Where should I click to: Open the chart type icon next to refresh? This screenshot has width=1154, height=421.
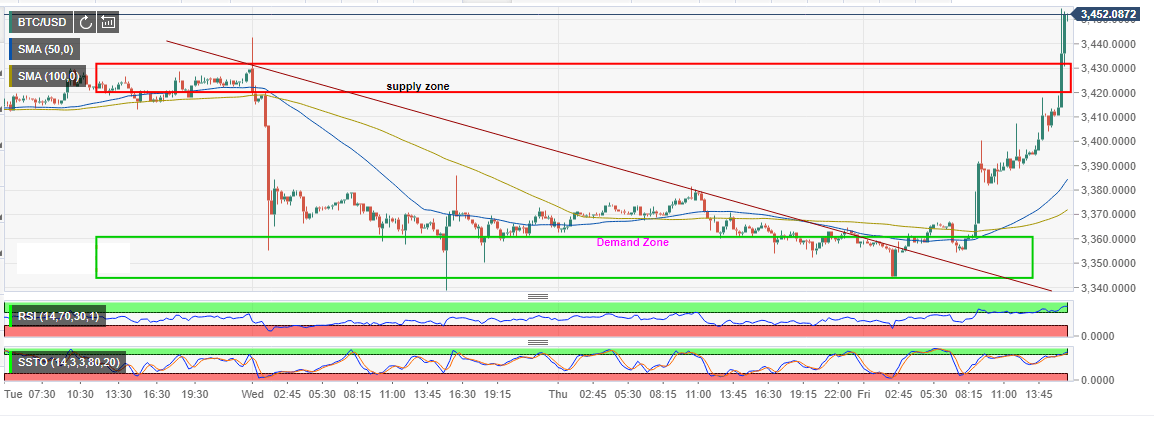(x=108, y=22)
